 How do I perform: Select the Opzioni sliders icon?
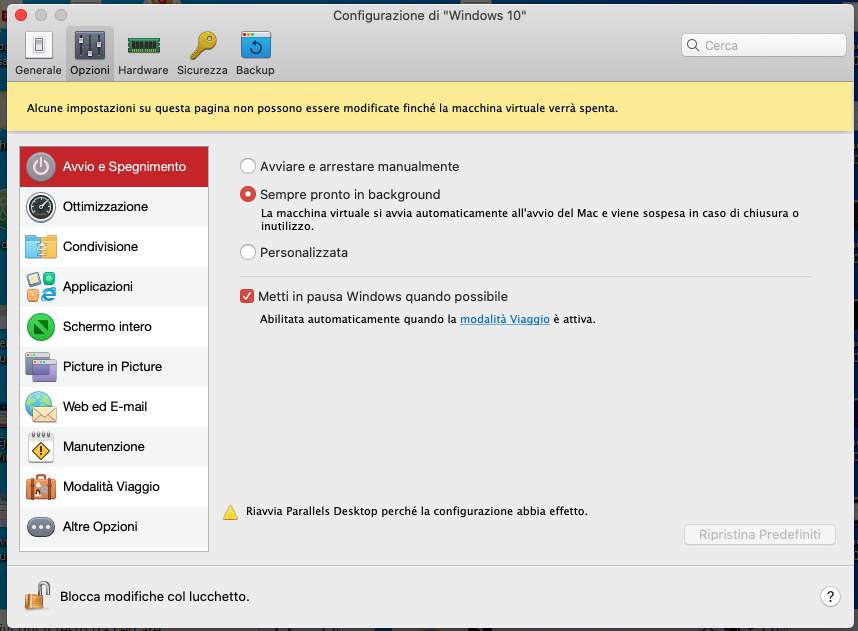90,45
